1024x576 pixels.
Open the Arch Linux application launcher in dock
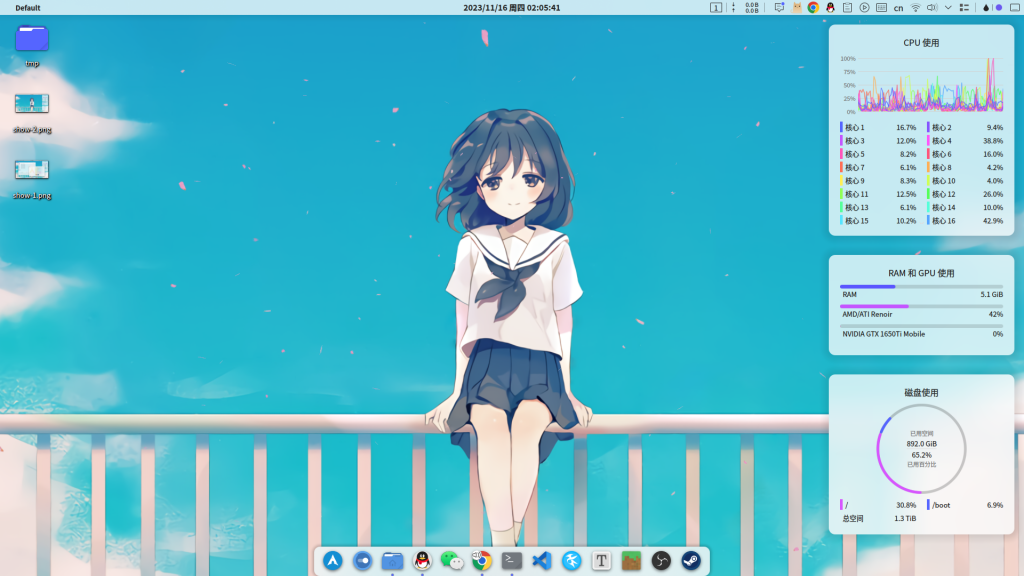(332, 560)
